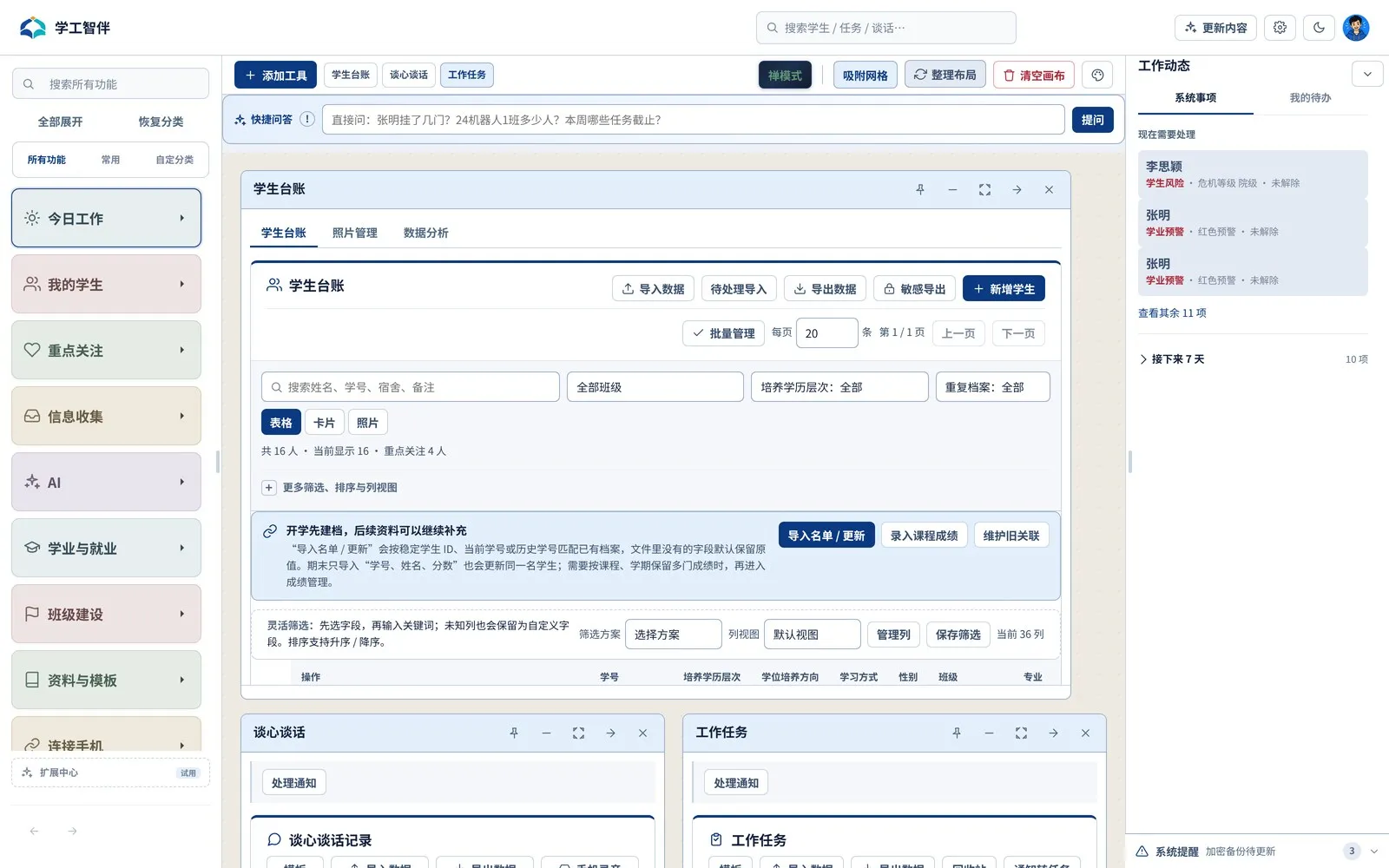Pin the 谈心谈话 panel
1389x868 pixels.
click(x=514, y=733)
